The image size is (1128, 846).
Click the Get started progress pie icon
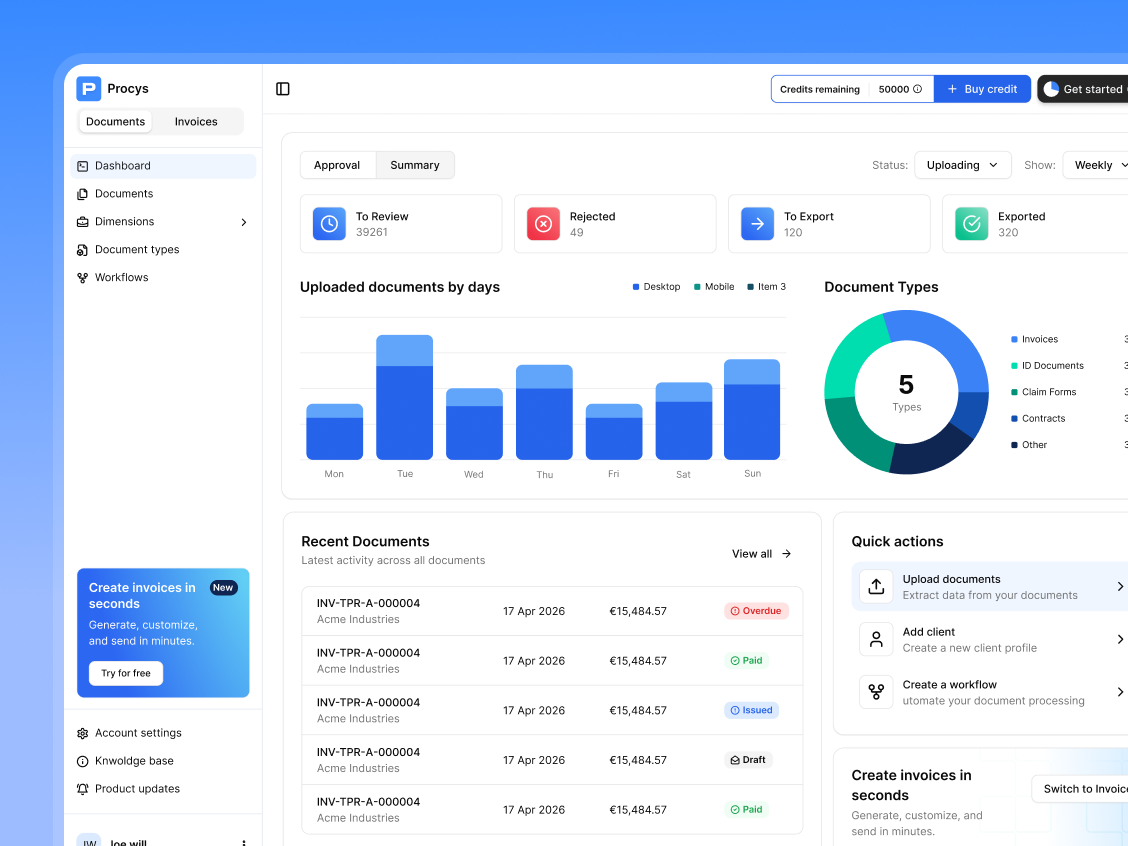(1051, 89)
